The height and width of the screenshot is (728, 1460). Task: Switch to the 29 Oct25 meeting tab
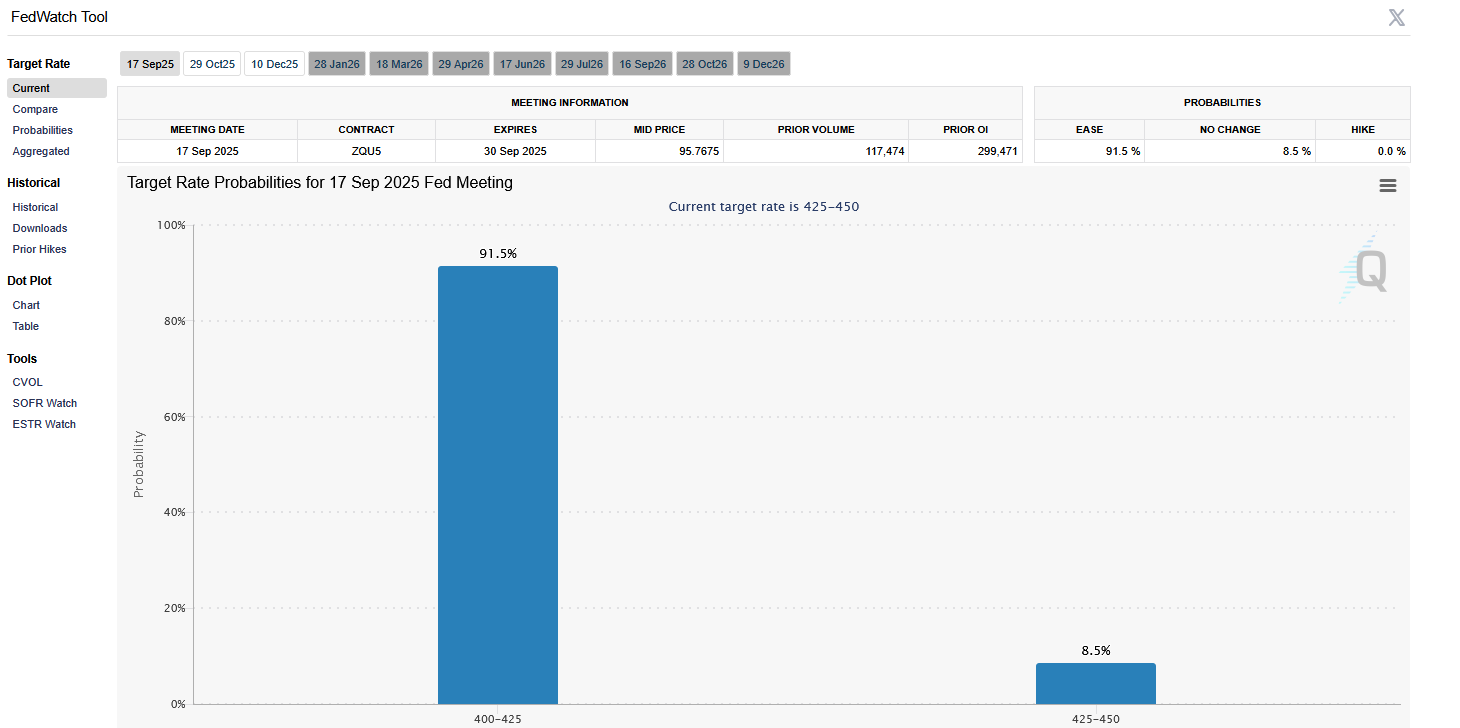[x=212, y=64]
